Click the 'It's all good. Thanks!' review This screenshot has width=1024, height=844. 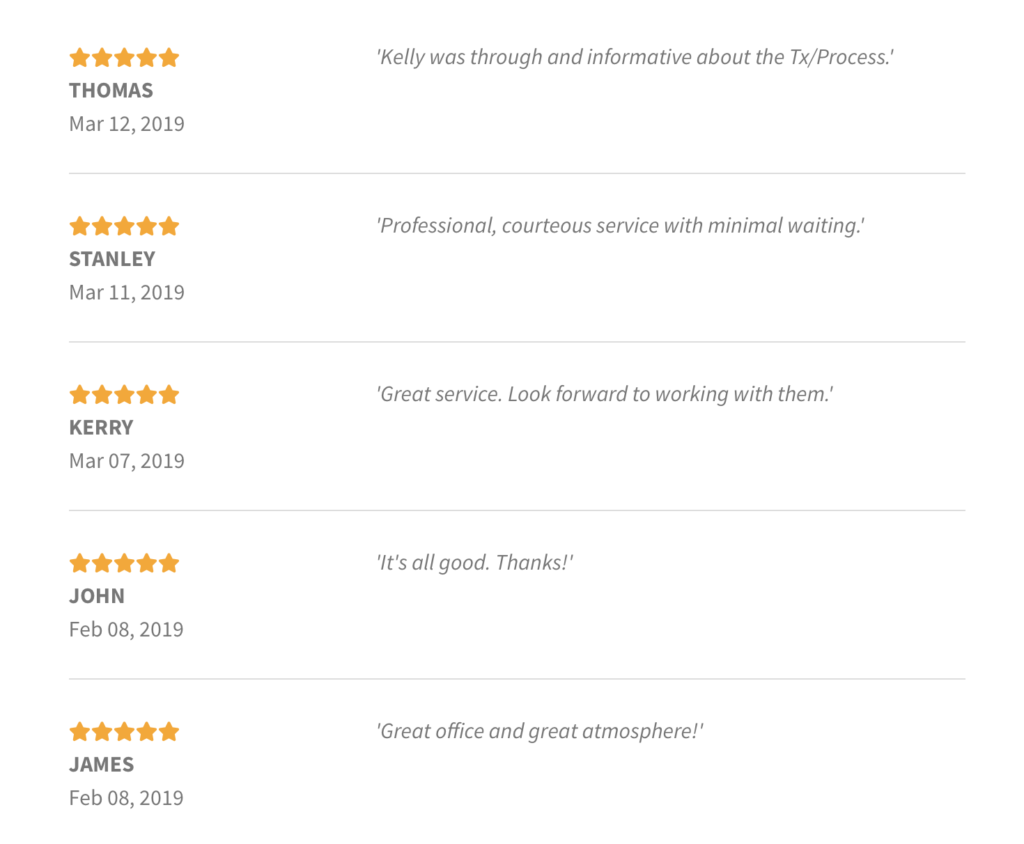click(x=475, y=563)
